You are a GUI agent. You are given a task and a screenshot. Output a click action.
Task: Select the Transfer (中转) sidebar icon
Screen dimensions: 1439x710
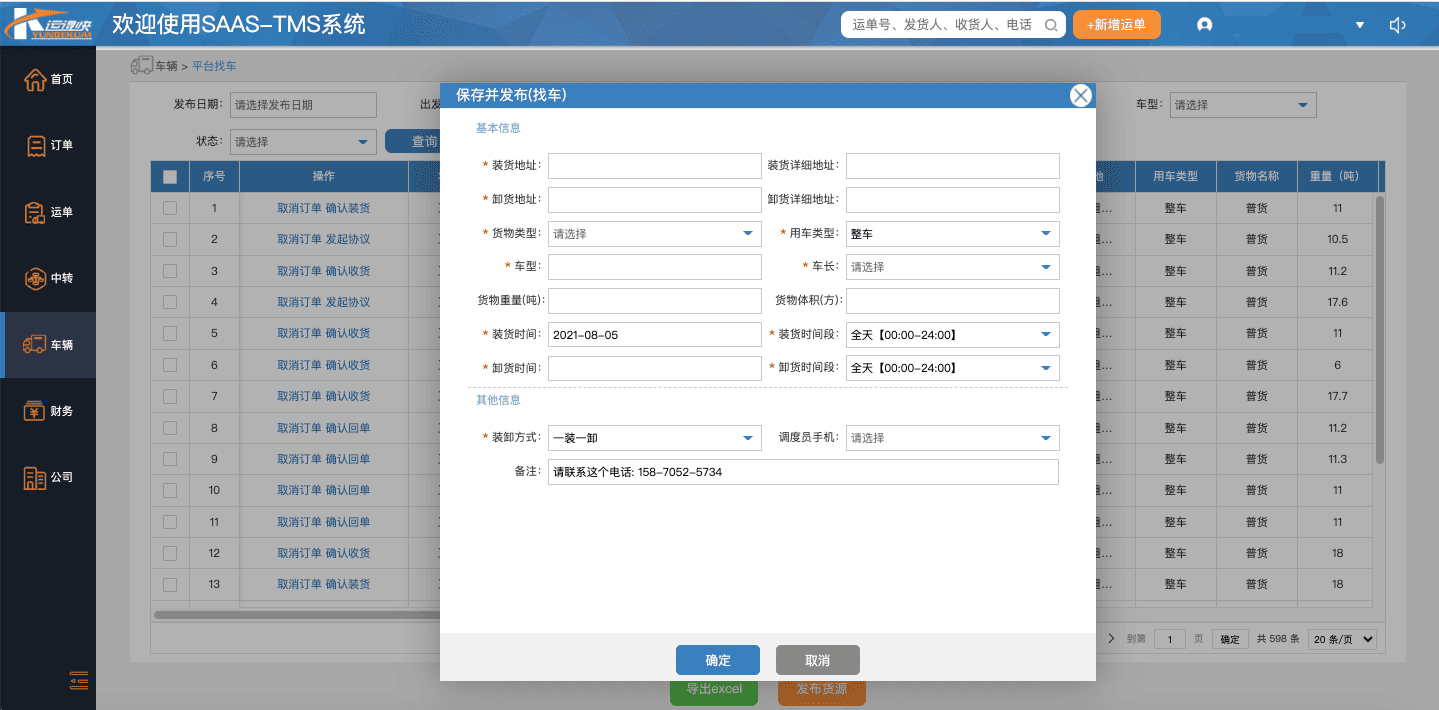click(x=36, y=278)
